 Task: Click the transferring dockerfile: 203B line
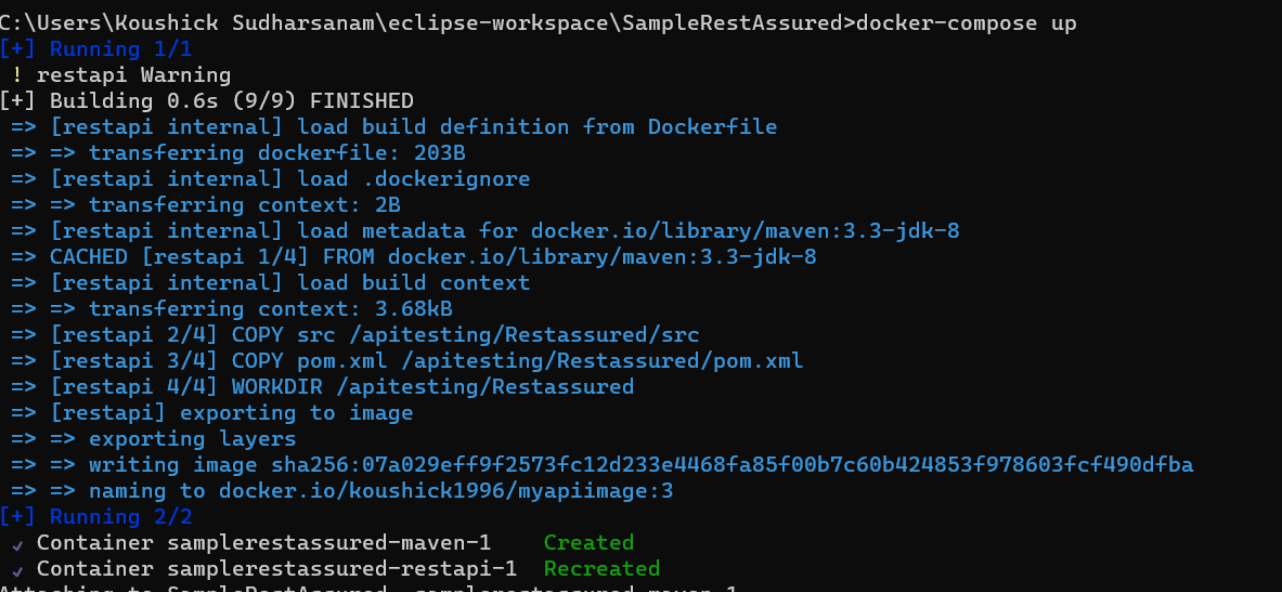(277, 153)
